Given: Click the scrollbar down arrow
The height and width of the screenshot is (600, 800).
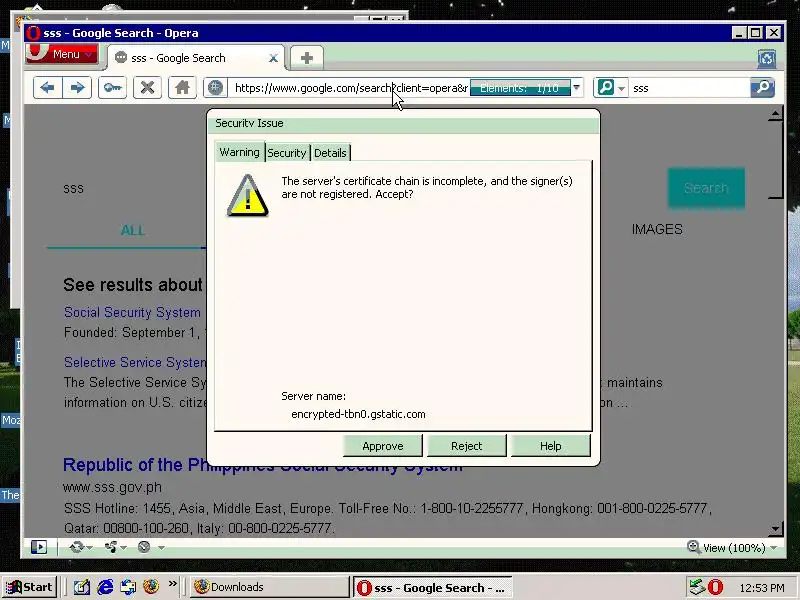Looking at the screenshot, I should [x=776, y=529].
